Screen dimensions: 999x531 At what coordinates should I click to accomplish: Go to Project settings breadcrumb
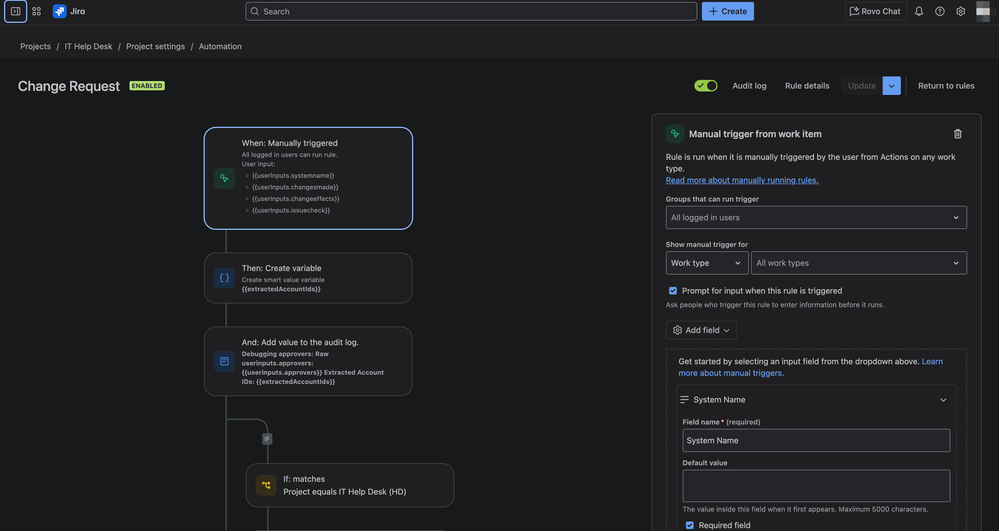(x=155, y=47)
